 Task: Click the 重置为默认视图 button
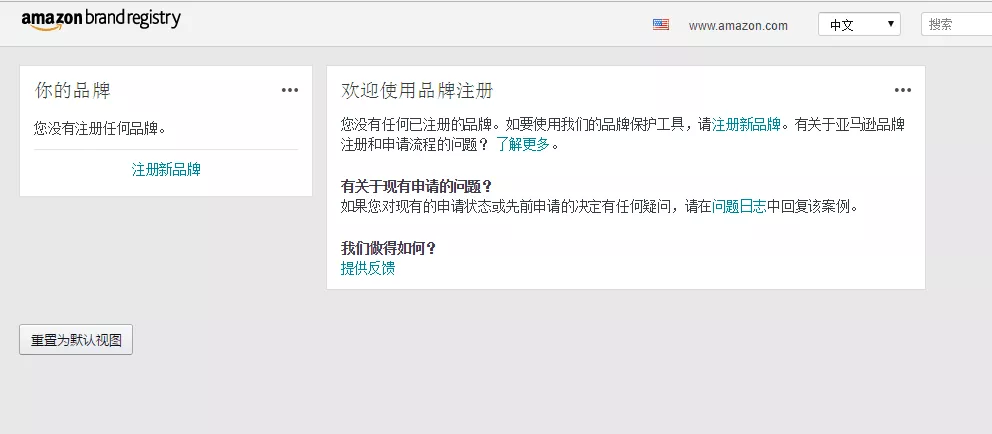(x=76, y=340)
